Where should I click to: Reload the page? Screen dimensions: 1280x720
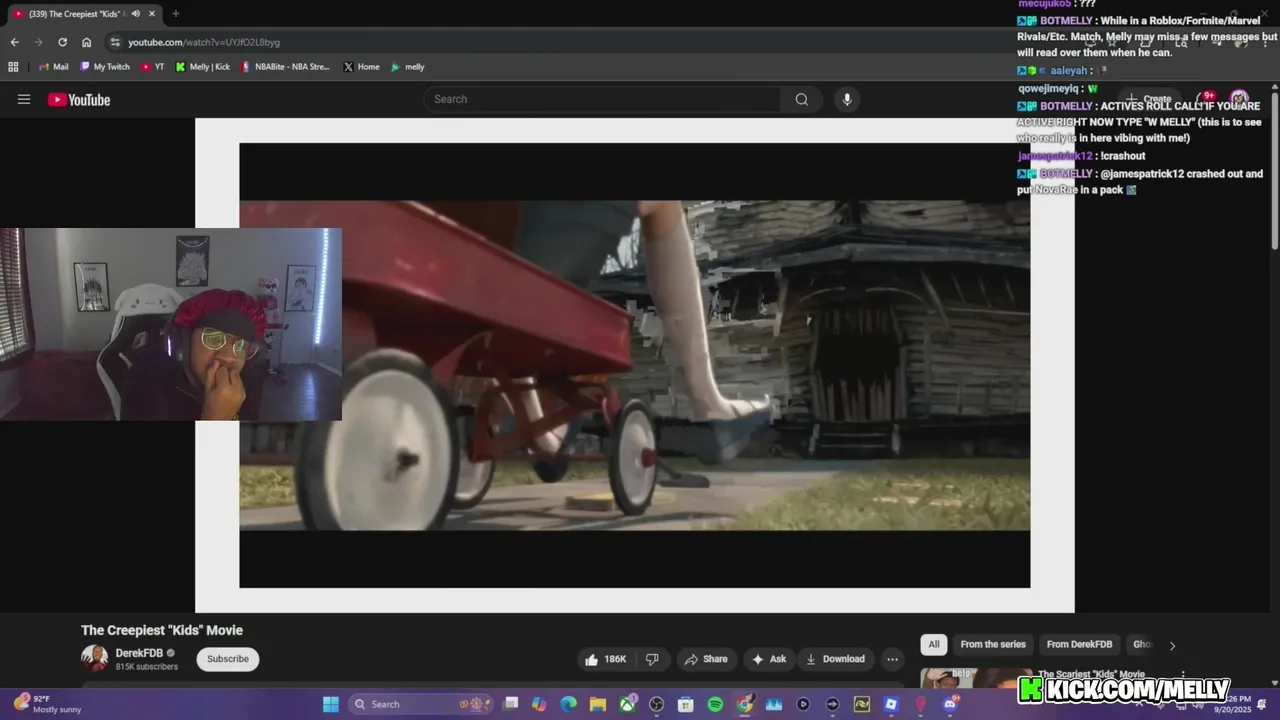point(62,42)
